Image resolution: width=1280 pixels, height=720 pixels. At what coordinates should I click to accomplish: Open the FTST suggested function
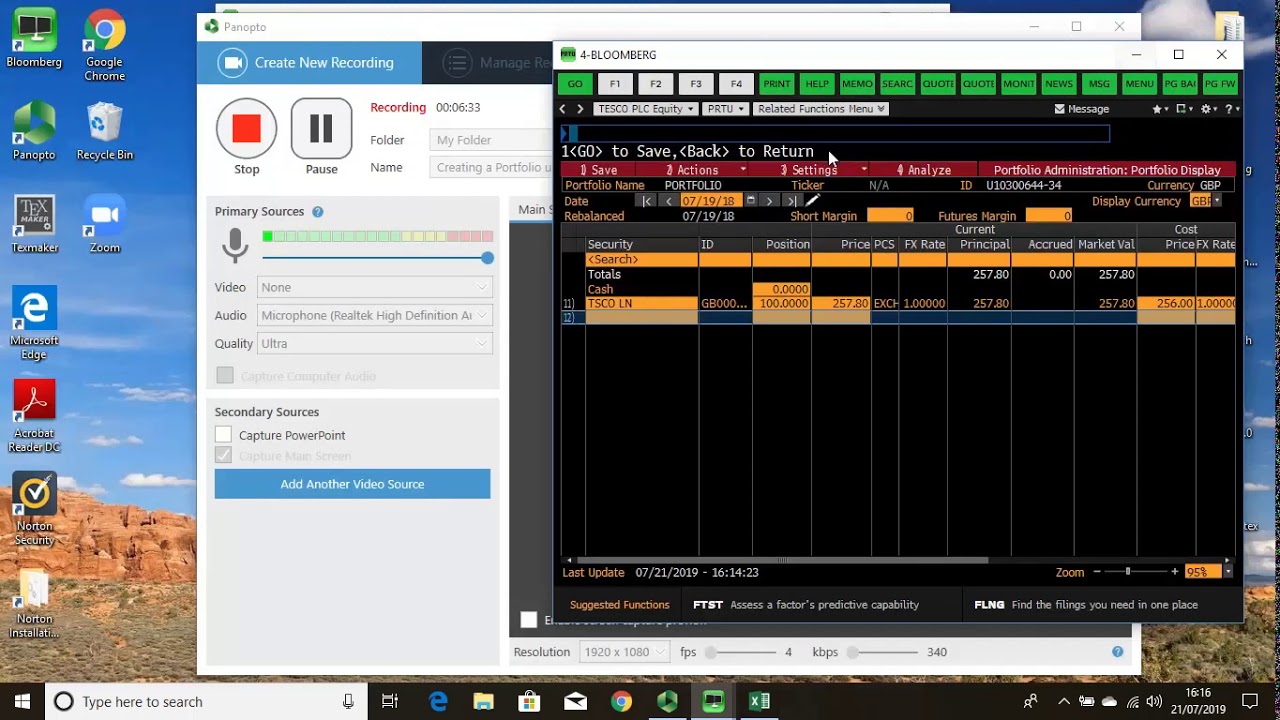coord(806,605)
